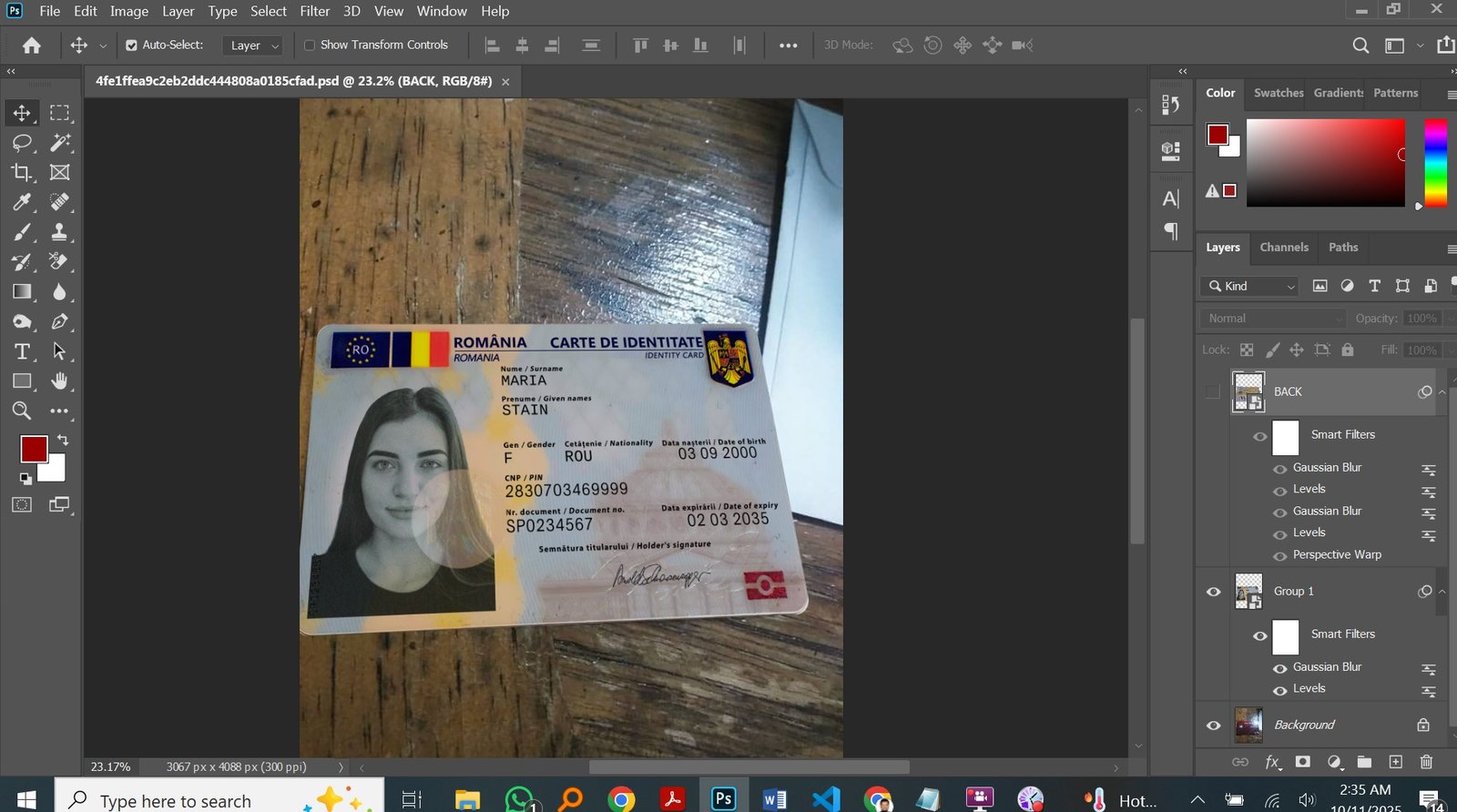Select the Horizontal Type tool
Viewport: 1457px width, 812px height.
22,351
